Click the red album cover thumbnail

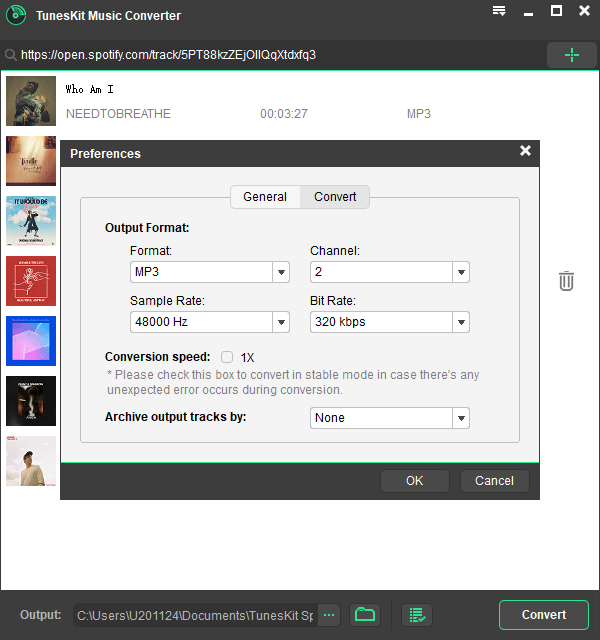31,281
